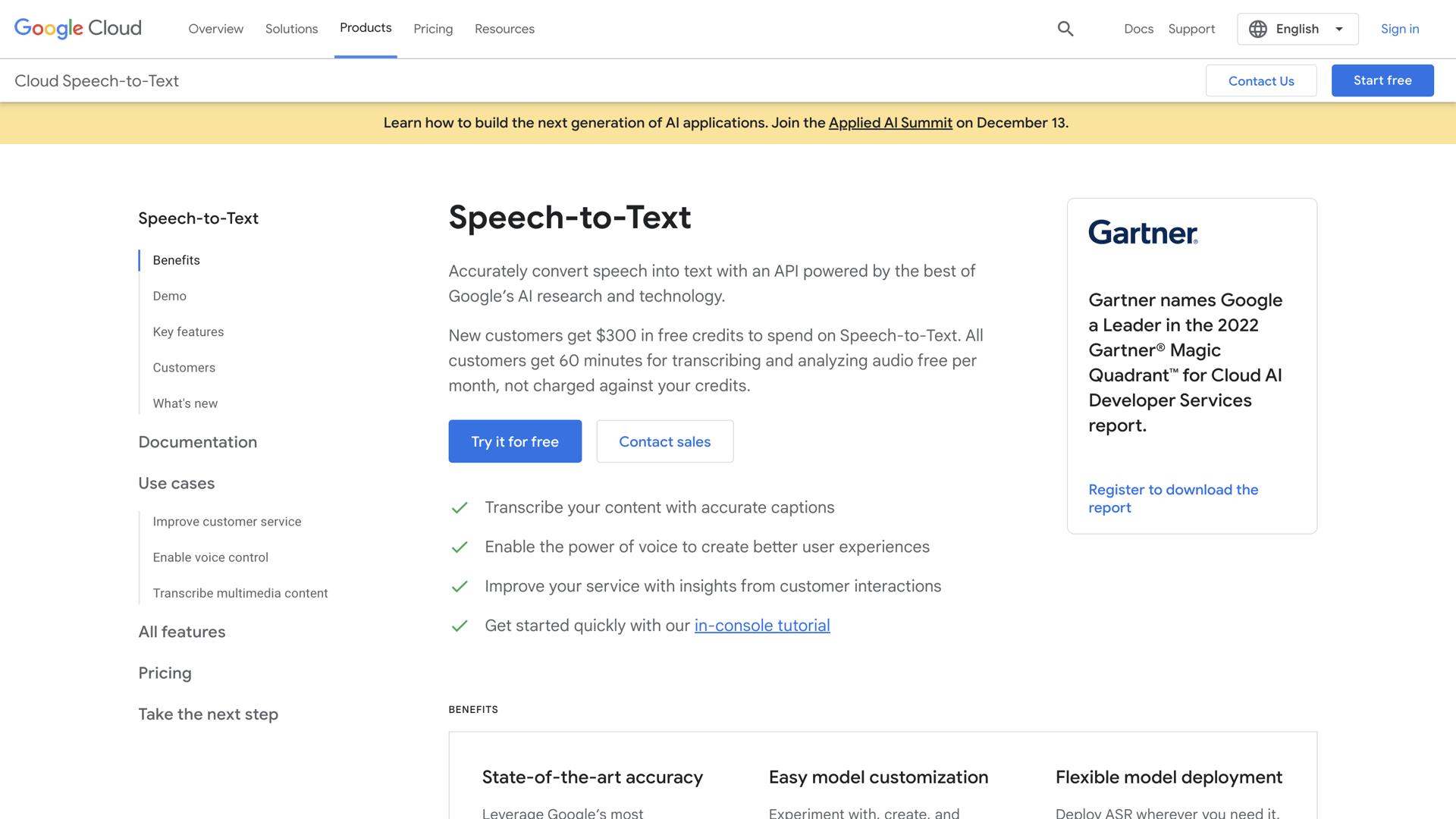Screen dimensions: 1456x819
Task: Click the Contact sales button
Action: tap(664, 441)
